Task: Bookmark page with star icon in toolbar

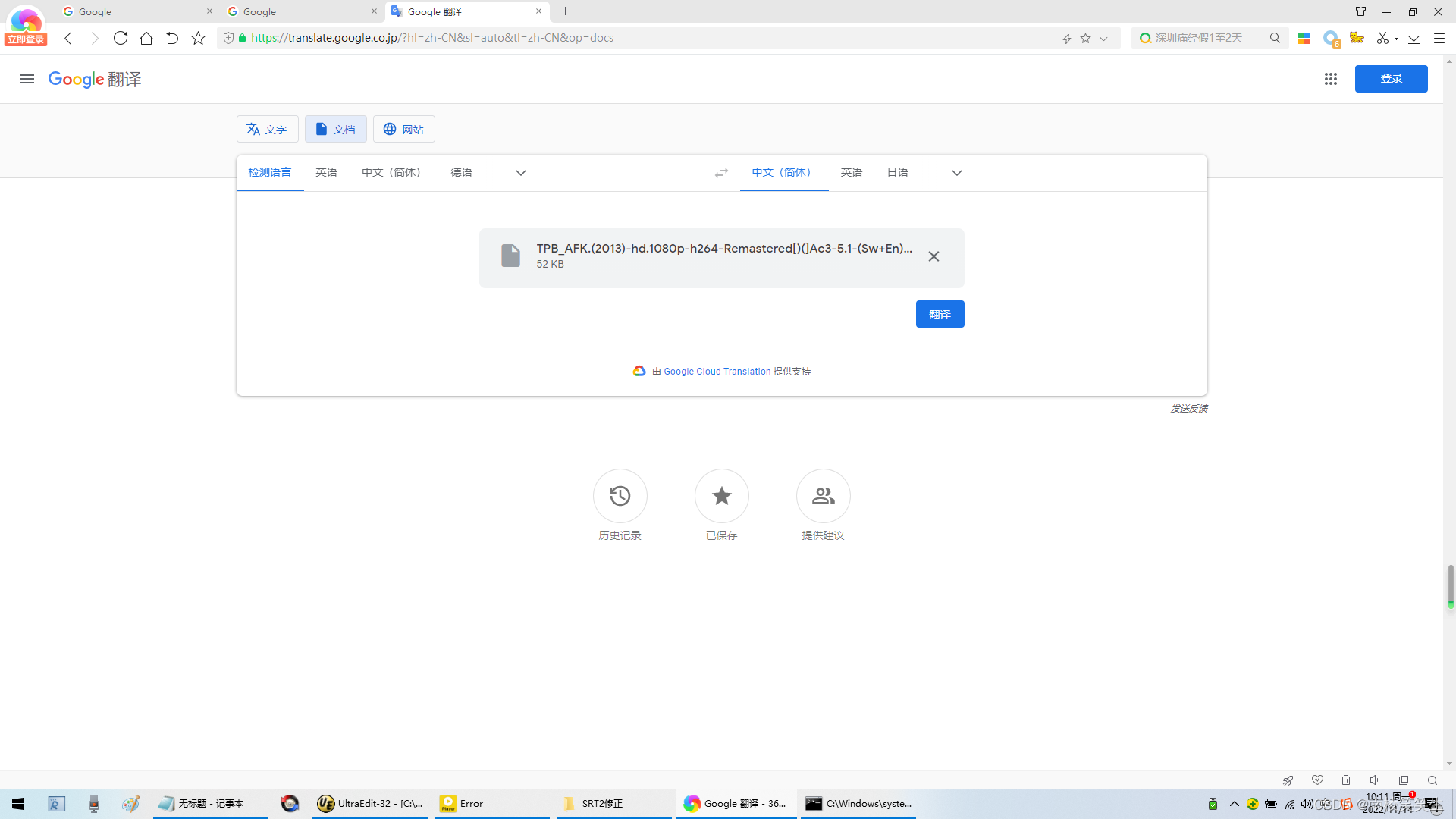Action: pyautogui.click(x=198, y=38)
